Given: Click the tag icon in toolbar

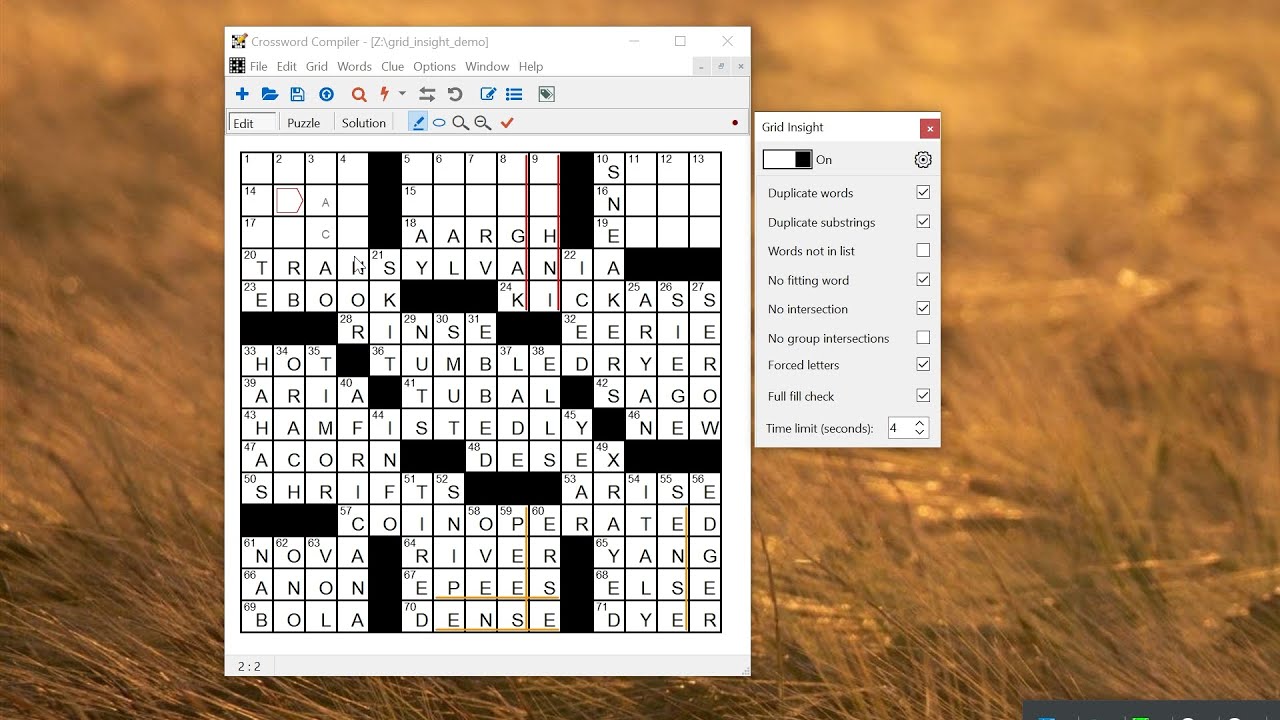Looking at the screenshot, I should (546, 94).
